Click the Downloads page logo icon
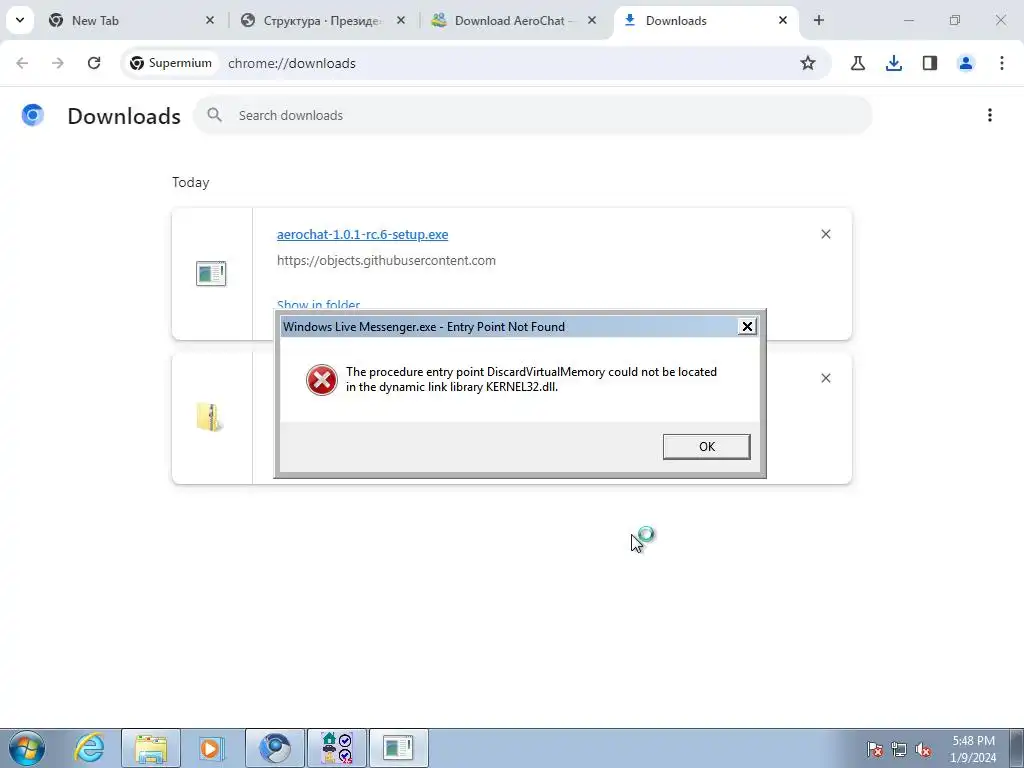Viewport: 1024px width, 768px height. pos(33,116)
